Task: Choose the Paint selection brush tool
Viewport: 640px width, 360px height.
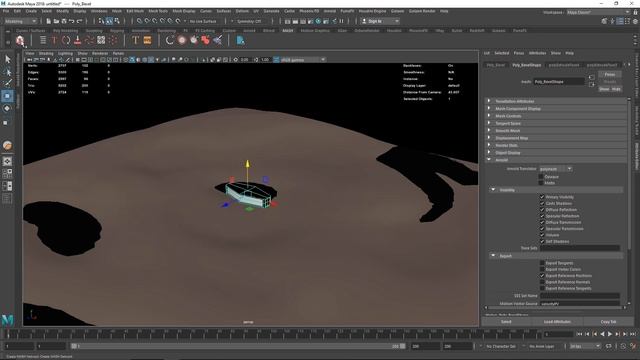Action: point(7,84)
